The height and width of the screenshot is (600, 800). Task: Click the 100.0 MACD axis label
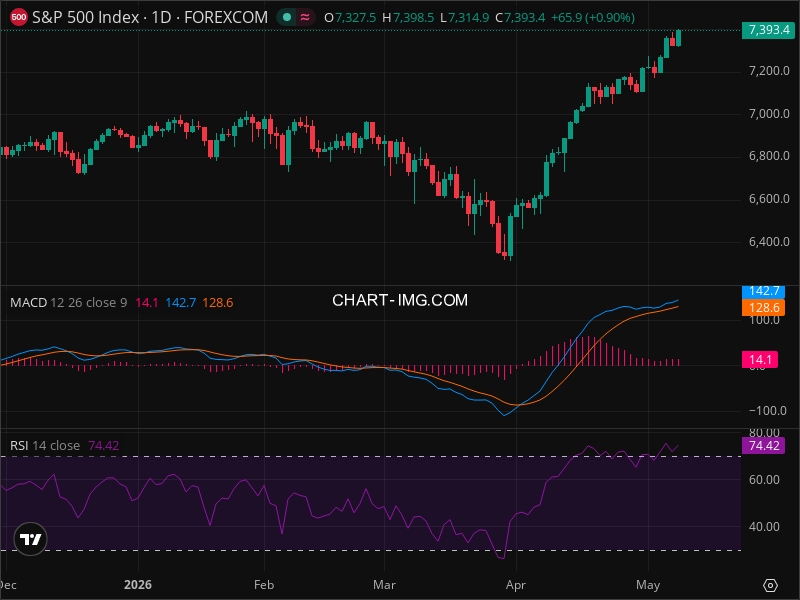coord(764,320)
